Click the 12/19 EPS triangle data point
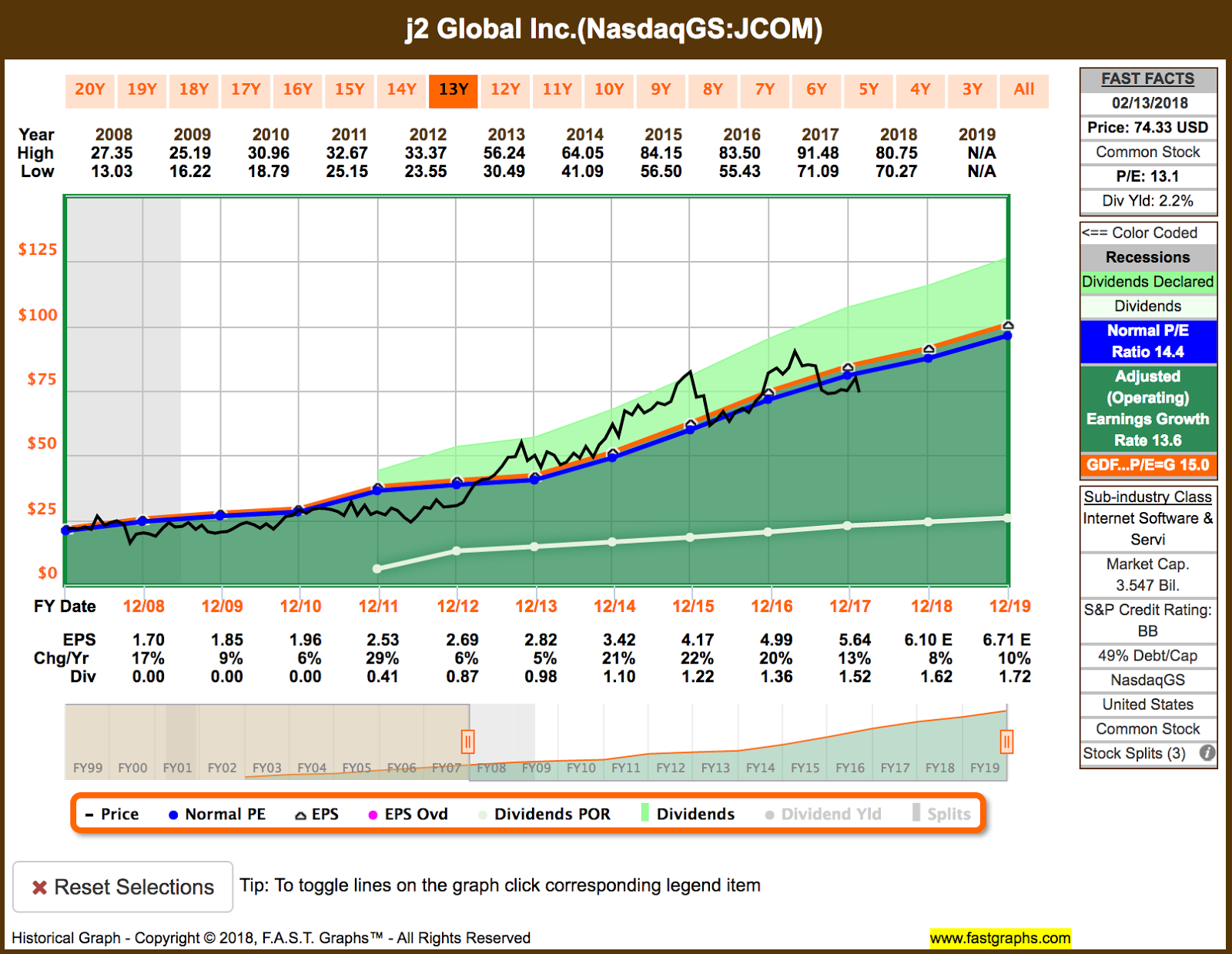 [1008, 326]
